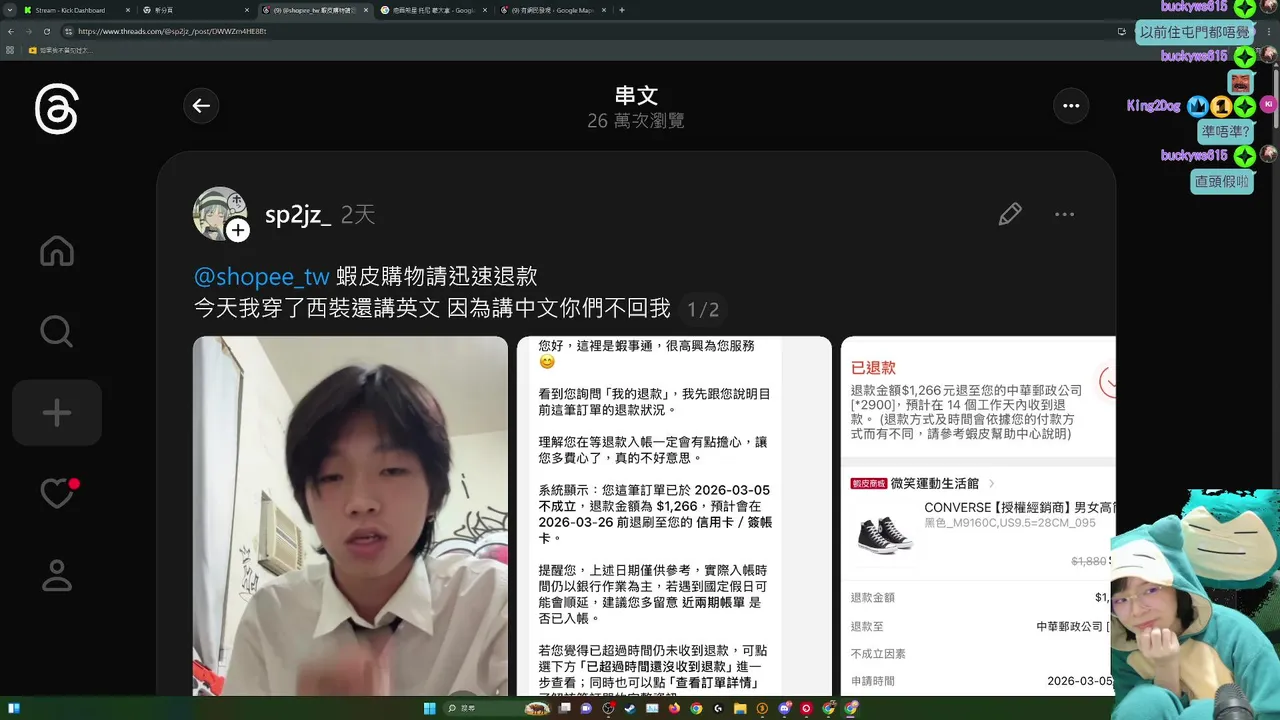Create a new thread with plus button
1280x720 pixels.
point(56,413)
